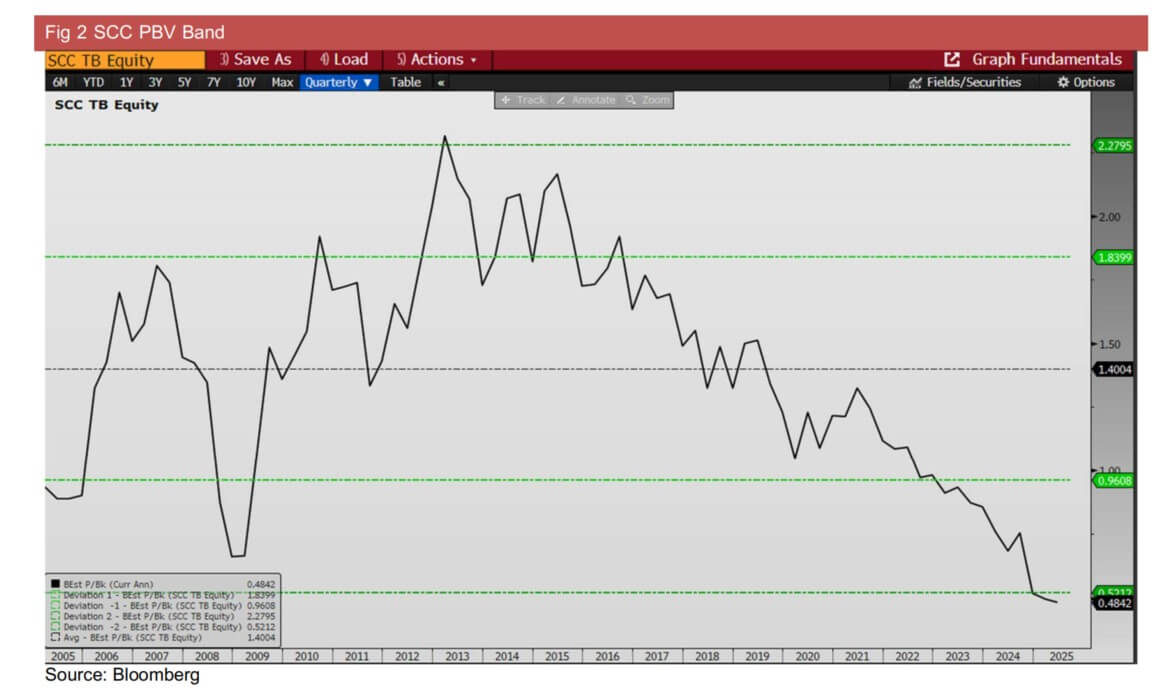Select the Annotate pencil tool

click(561, 100)
